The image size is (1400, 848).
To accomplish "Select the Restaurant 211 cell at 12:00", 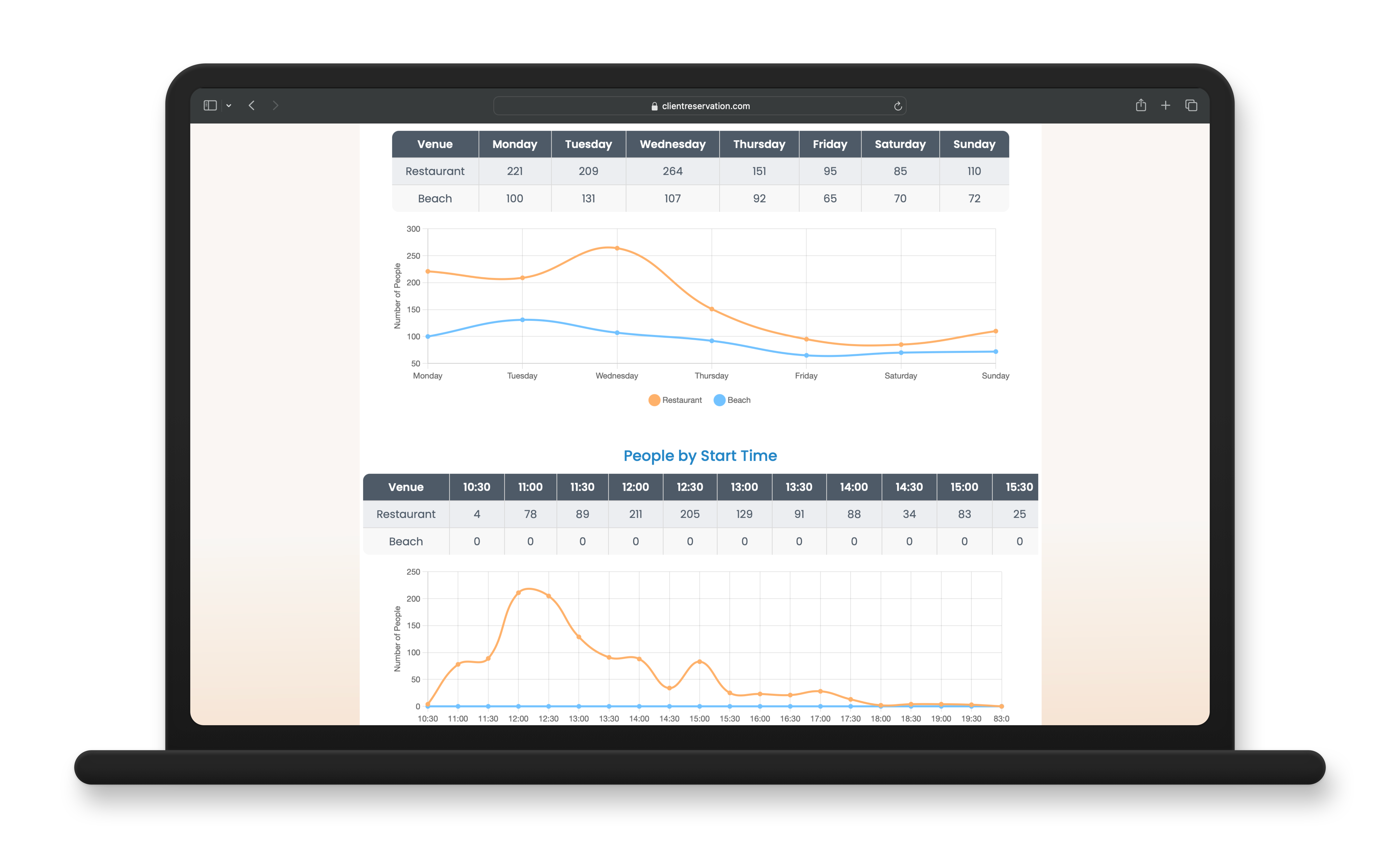I will pos(635,514).
